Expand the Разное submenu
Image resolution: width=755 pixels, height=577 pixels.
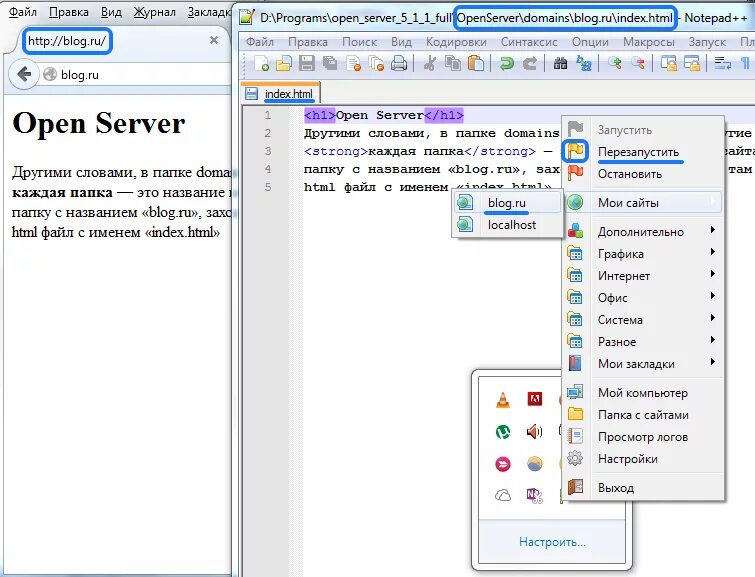click(643, 342)
